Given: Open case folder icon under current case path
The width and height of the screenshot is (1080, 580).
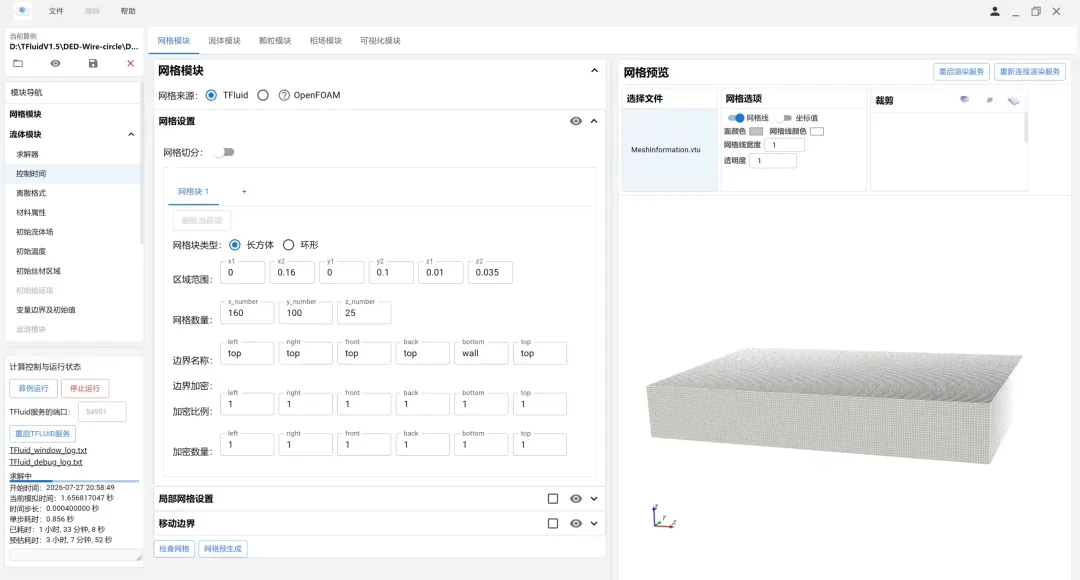Looking at the screenshot, I should coord(18,63).
